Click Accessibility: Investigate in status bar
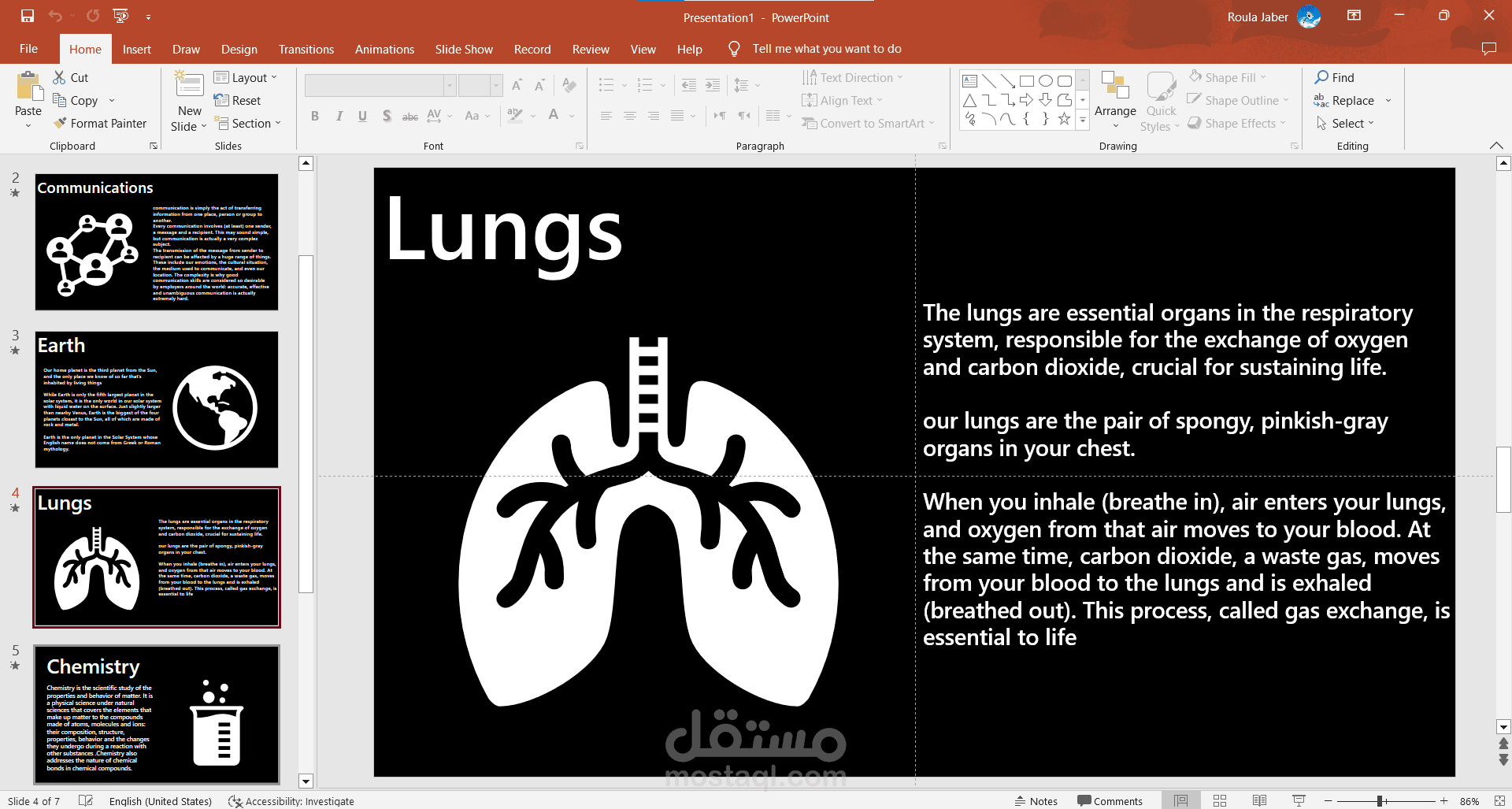 click(291, 800)
